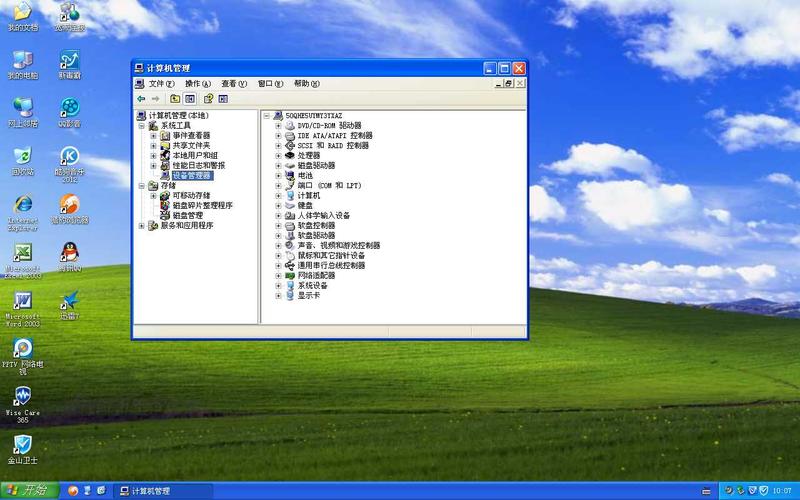Open the 查看(V) menu
This screenshot has height=500, width=800.
[x=234, y=84]
